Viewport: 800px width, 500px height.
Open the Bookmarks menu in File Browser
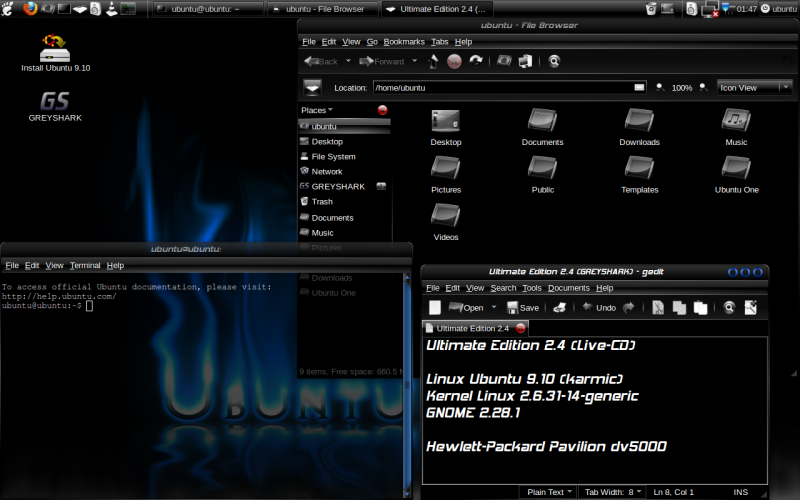pos(404,41)
